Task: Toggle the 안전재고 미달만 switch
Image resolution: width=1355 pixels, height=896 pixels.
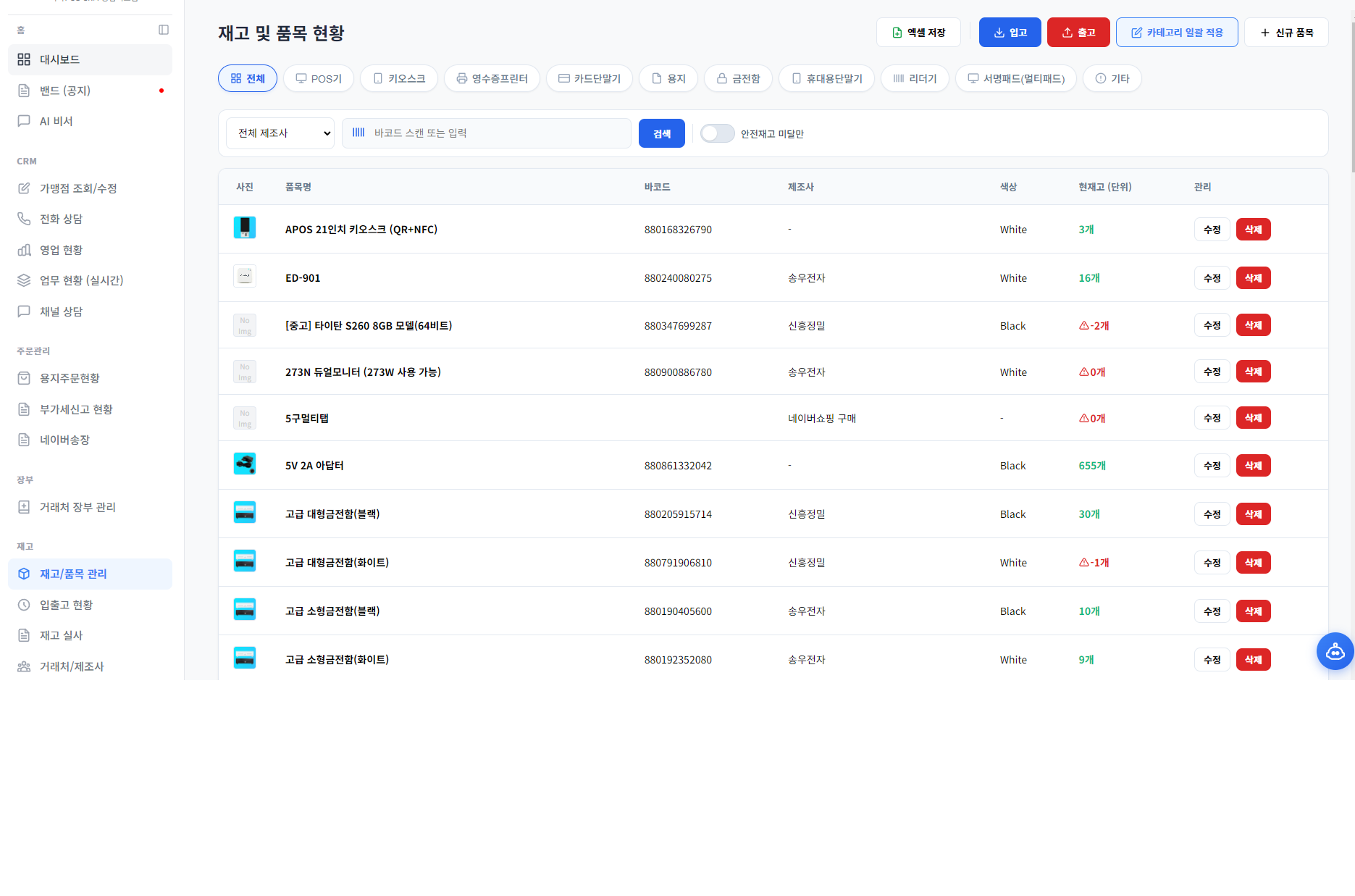Action: click(717, 133)
